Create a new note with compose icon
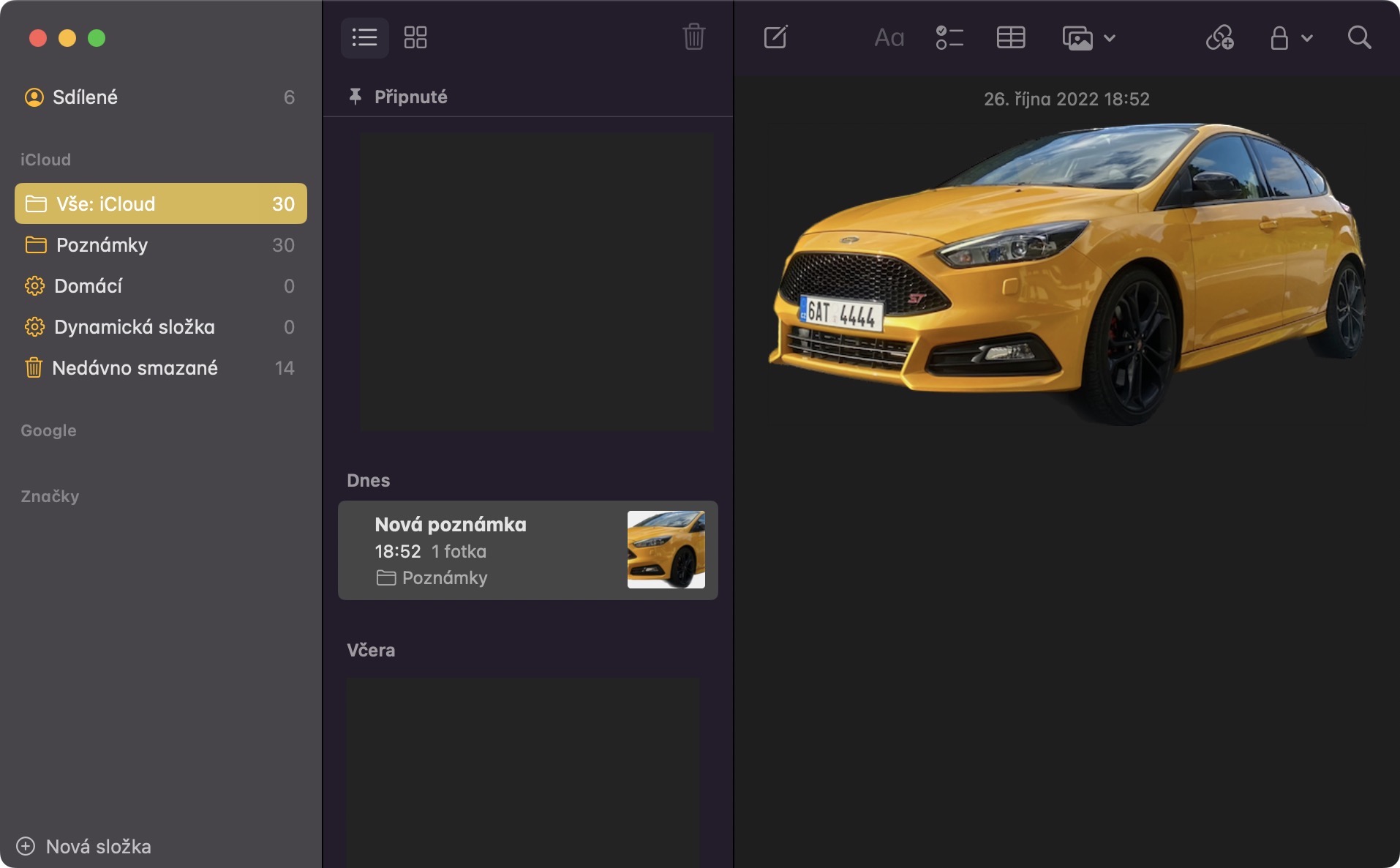This screenshot has height=868, width=1400. click(775, 37)
